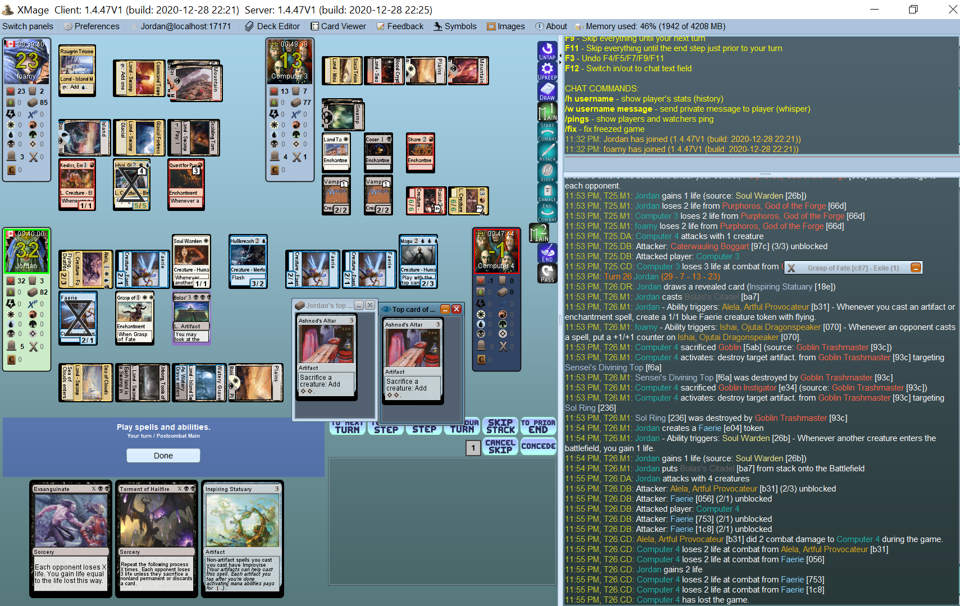Open the Card Viewer
Screen dimensions: 960x606
coord(338,27)
